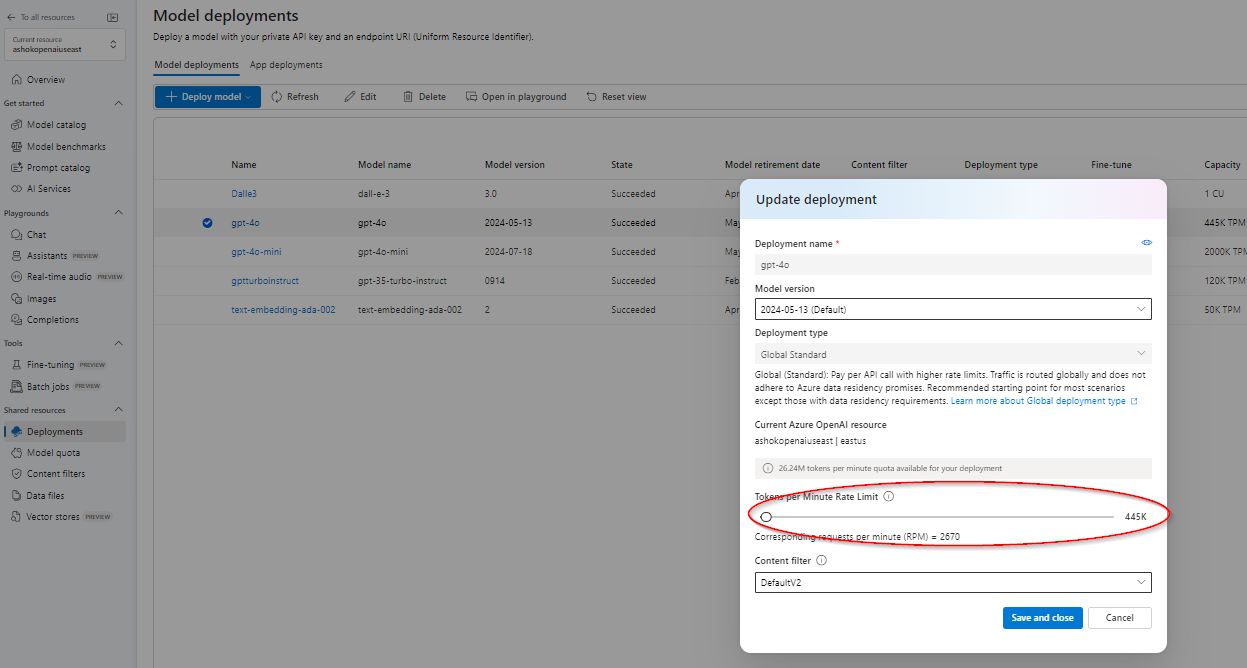The image size is (1247, 668).
Task: Open Data files page
Action: point(45,496)
